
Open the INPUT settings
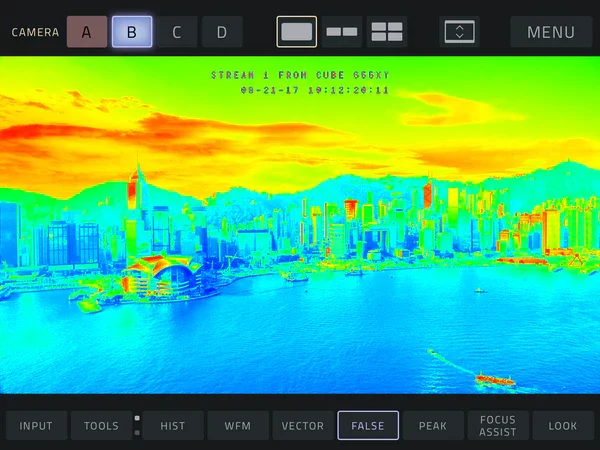click(x=36, y=426)
